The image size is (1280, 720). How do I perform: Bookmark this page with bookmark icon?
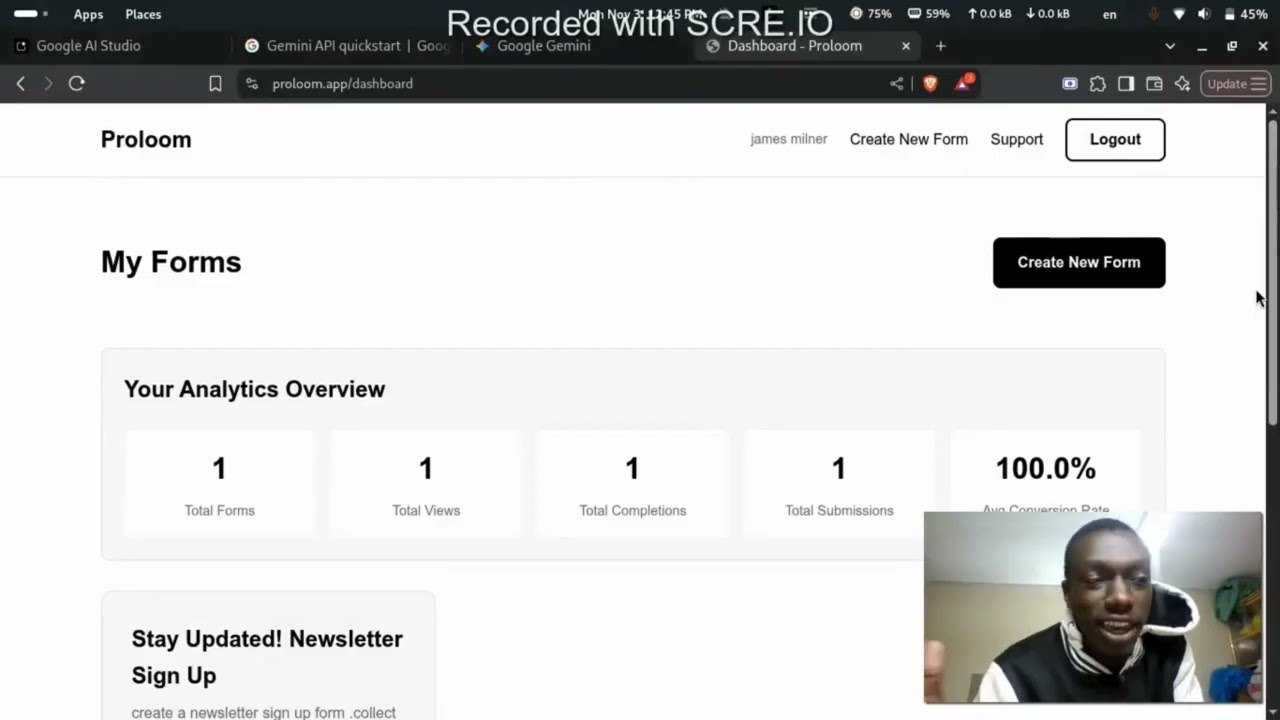click(215, 84)
